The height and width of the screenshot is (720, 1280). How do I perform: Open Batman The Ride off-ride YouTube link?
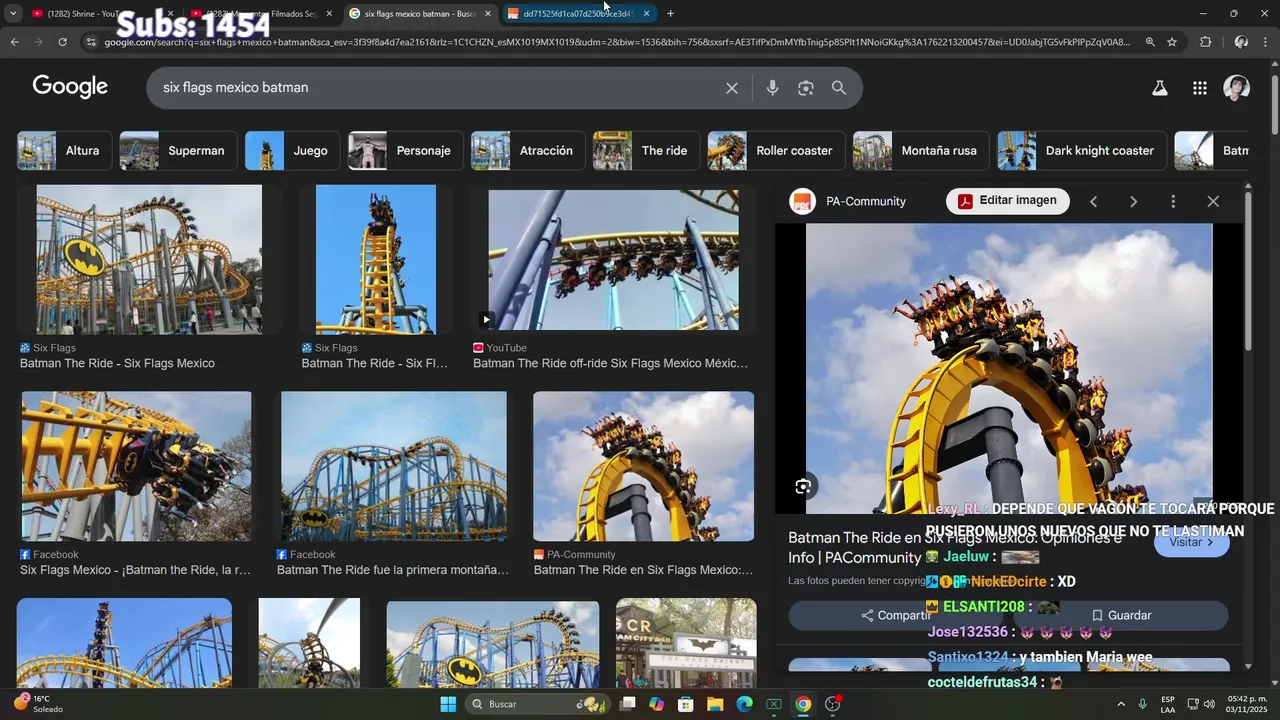click(x=610, y=363)
